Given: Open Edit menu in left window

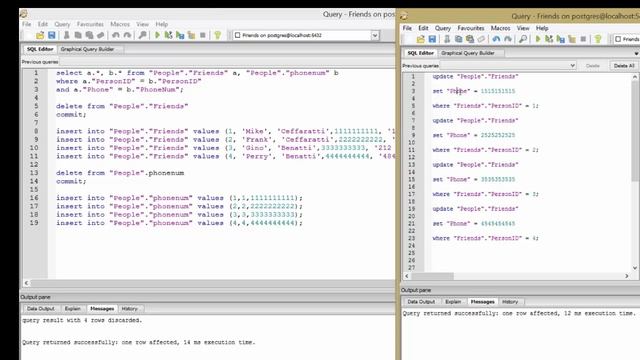Looking at the screenshot, I should [x=42, y=24].
